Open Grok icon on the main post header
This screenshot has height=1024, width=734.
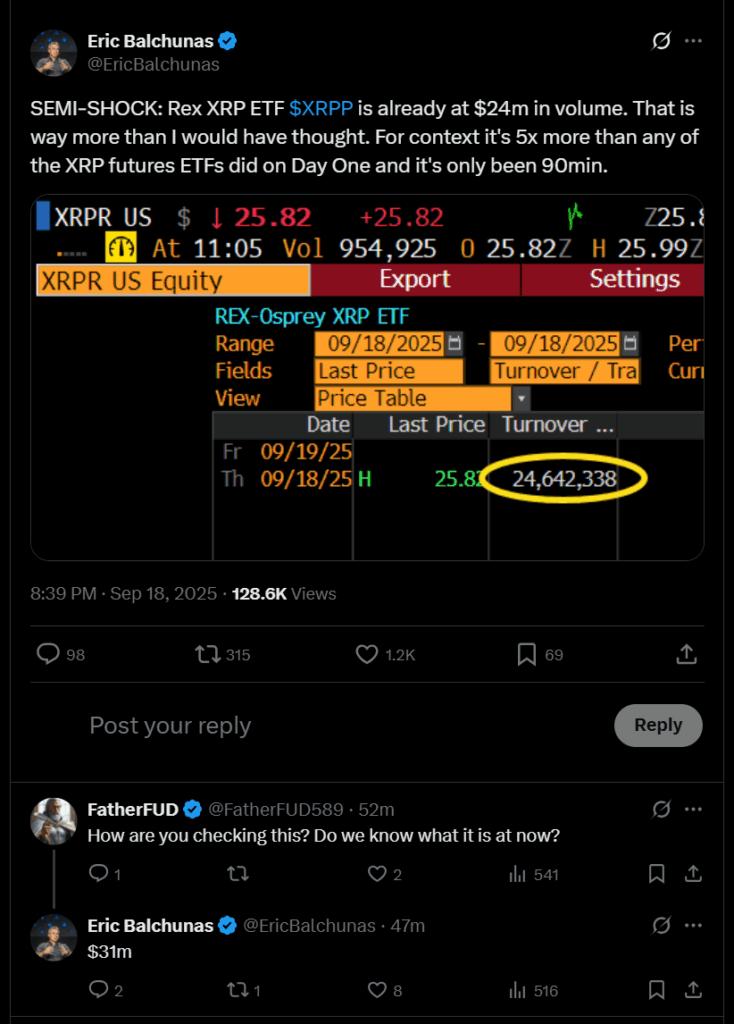660,42
